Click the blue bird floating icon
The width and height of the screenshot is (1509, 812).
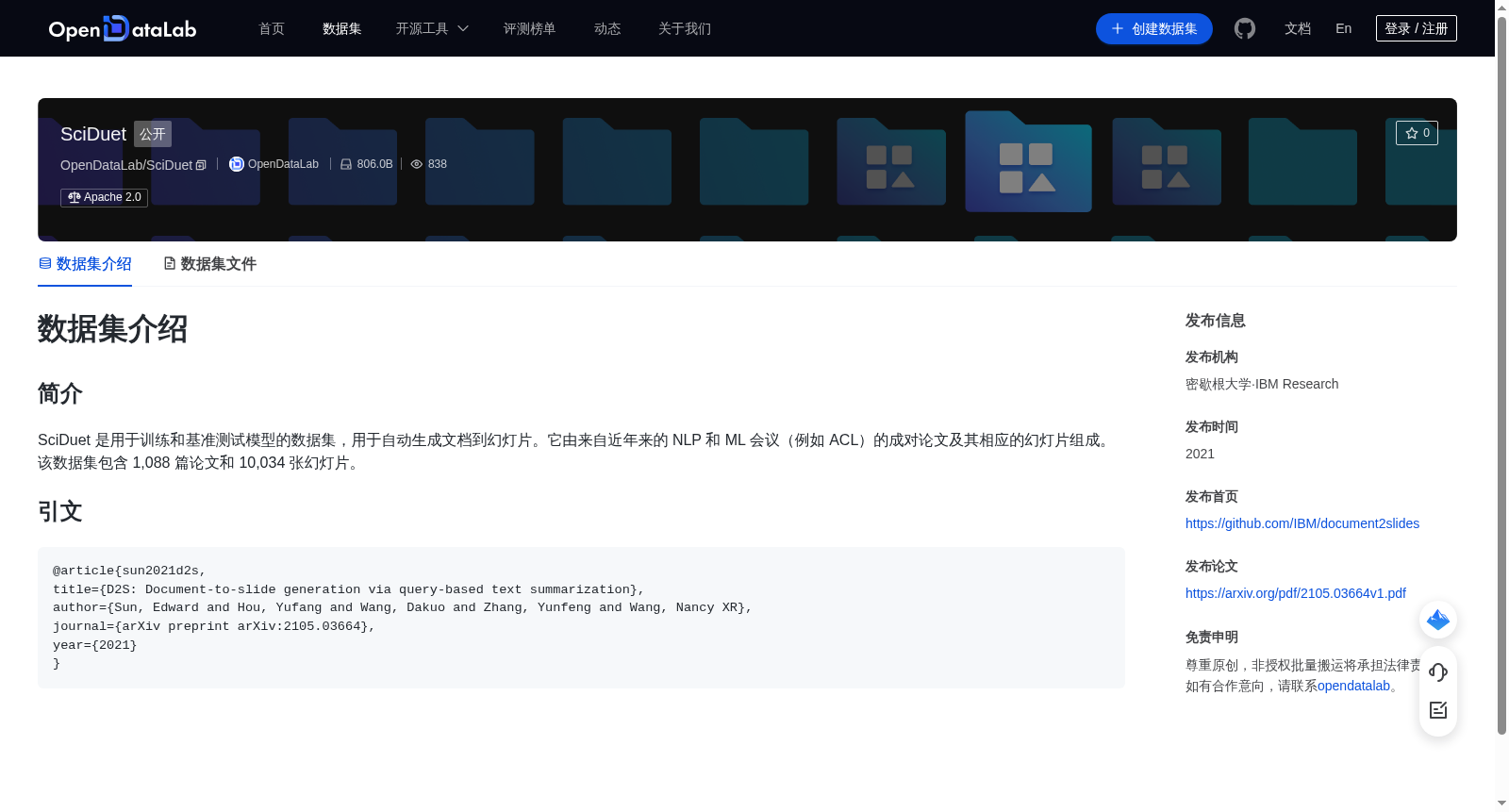(x=1438, y=620)
